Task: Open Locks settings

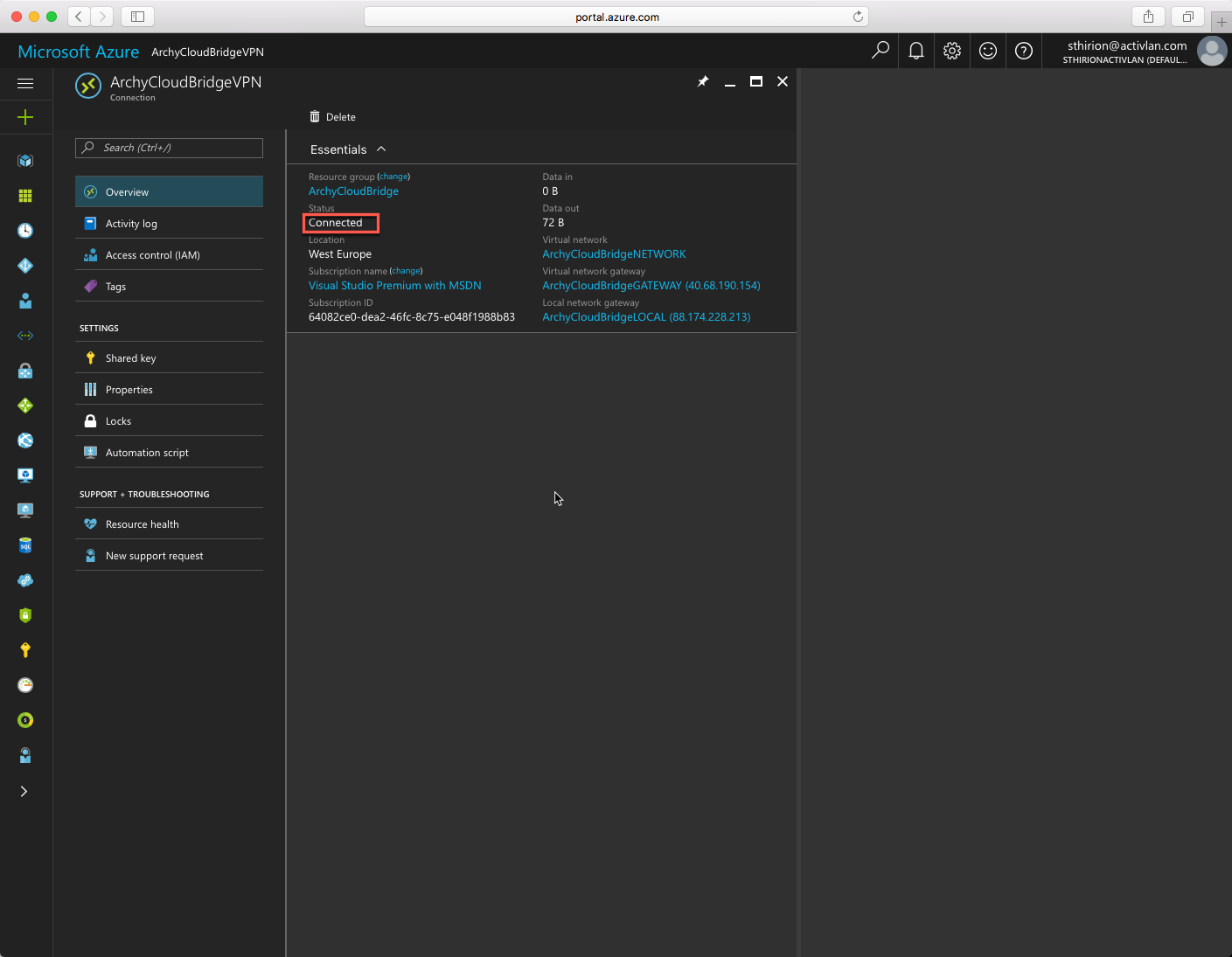Action: click(170, 420)
